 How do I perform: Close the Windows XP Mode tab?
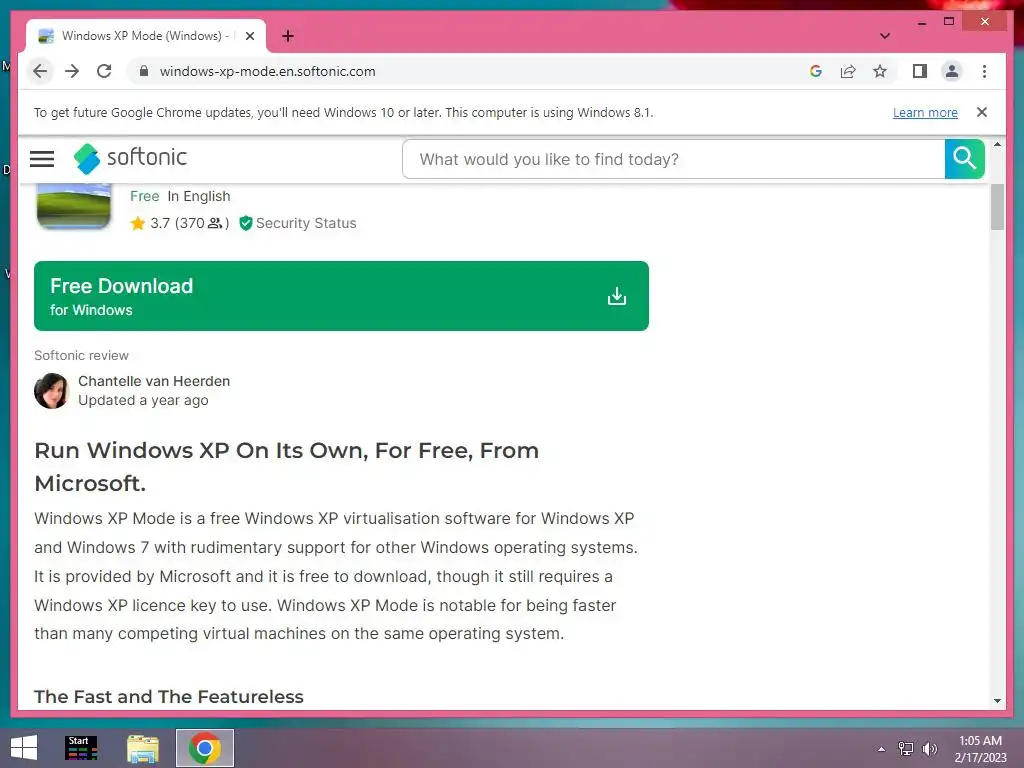[249, 37]
